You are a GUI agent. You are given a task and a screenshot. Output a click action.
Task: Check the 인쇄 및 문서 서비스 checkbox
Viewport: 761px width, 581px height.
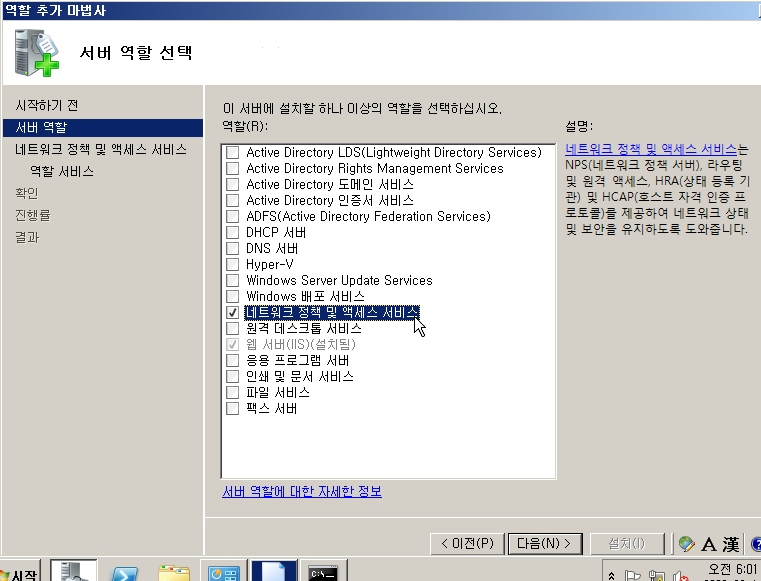(x=232, y=377)
